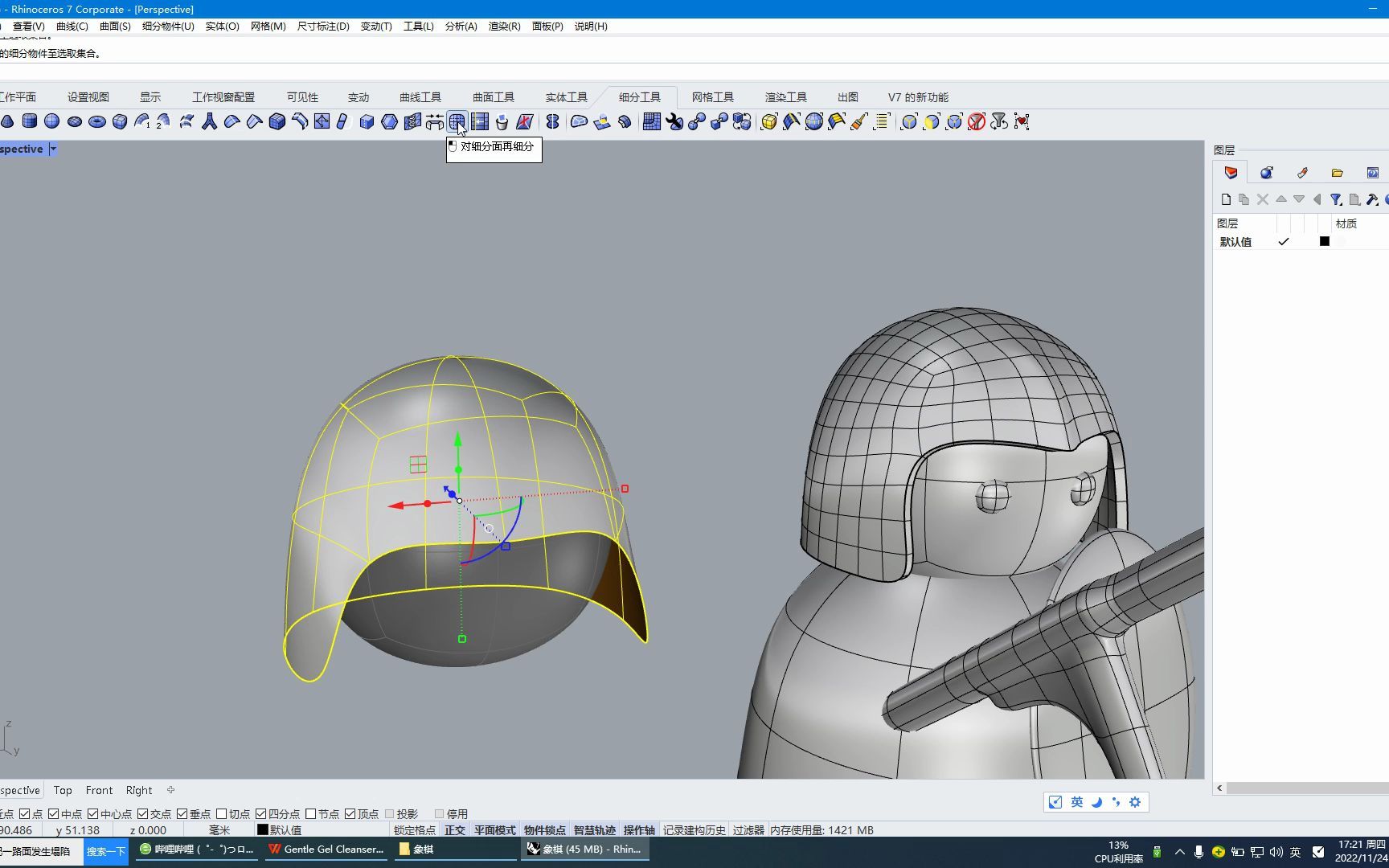Screen dimensions: 1389x868
Task: Open the materials panel sphere icon
Action: 1266,173
